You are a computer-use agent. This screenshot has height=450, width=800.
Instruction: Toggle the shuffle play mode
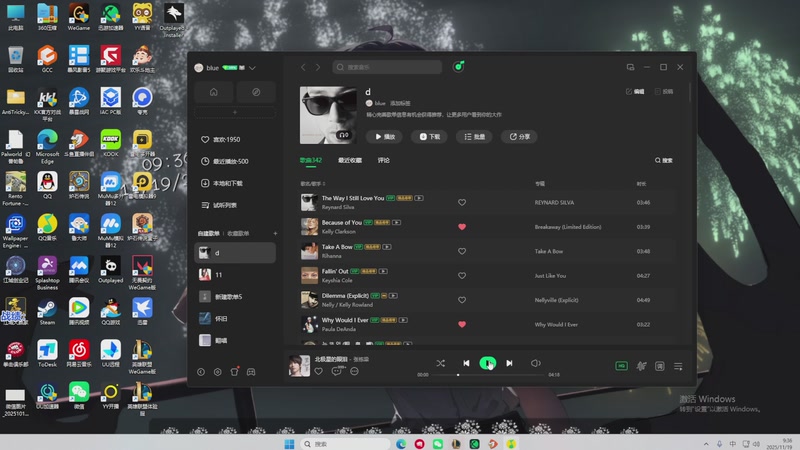[x=440, y=363]
